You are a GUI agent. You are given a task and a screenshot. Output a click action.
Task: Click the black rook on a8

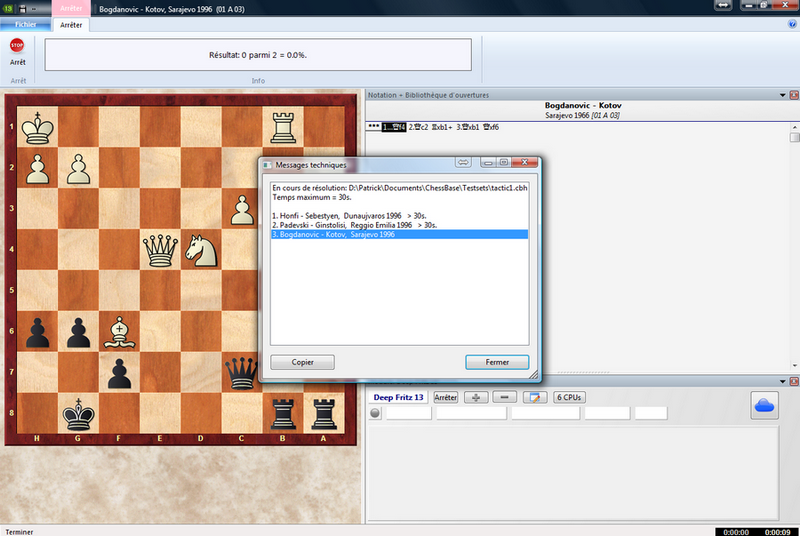[323, 414]
